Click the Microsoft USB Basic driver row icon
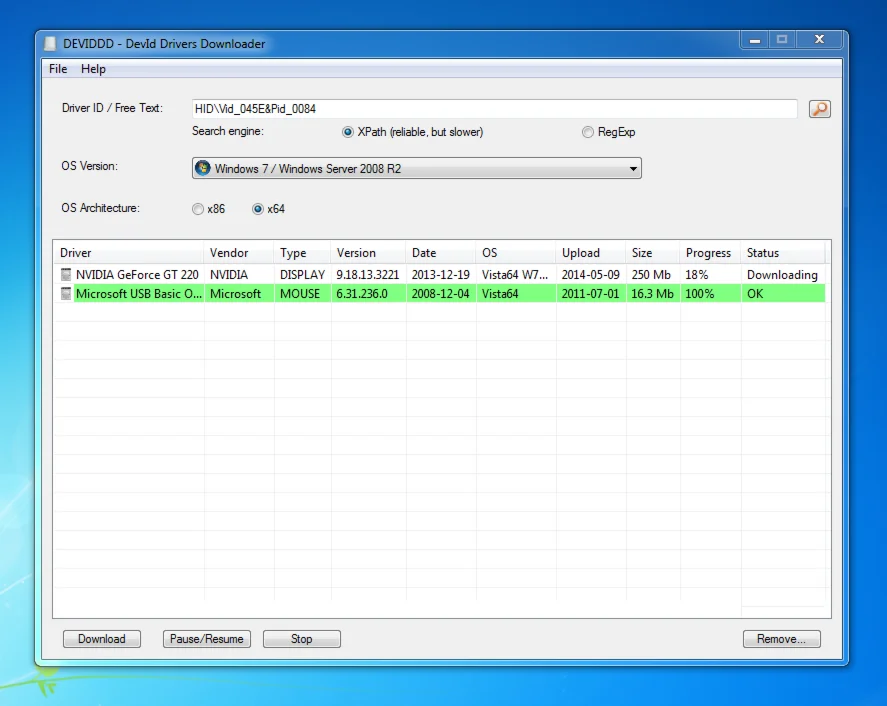This screenshot has height=706, width=887. pos(66,293)
